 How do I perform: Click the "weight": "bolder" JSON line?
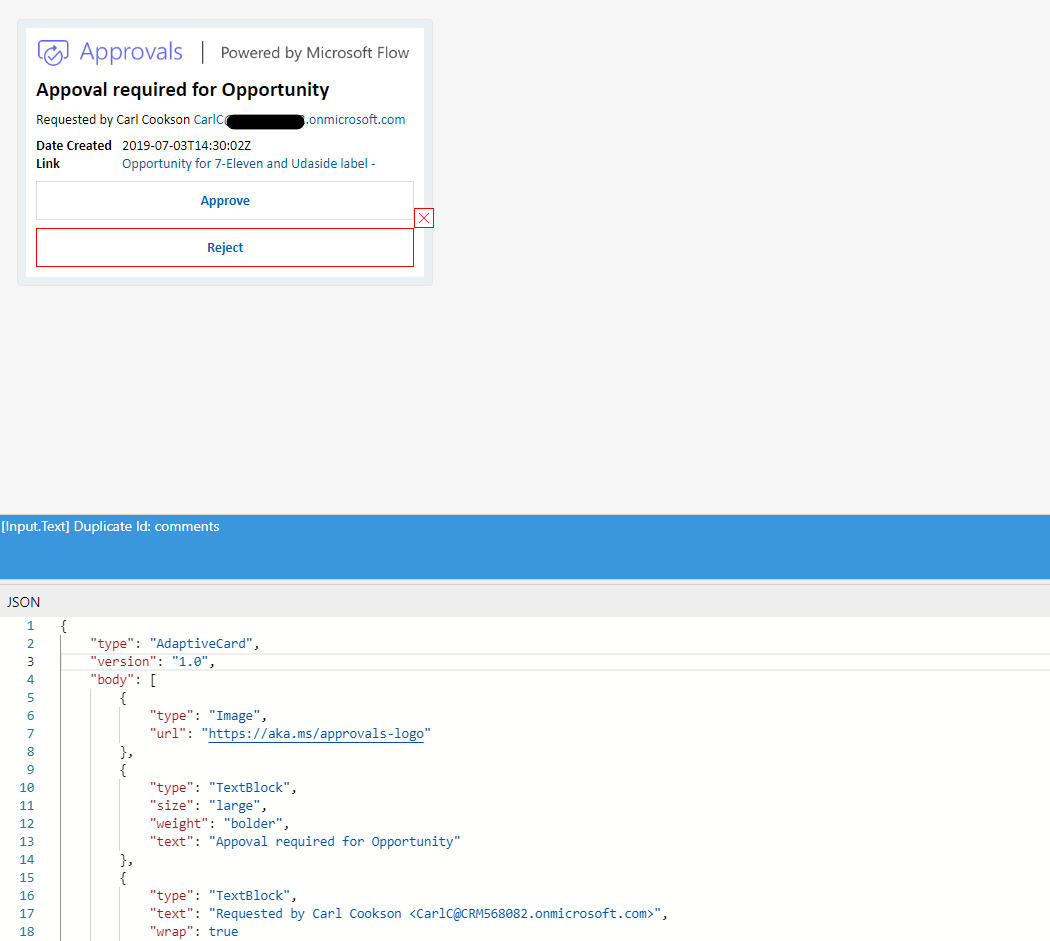(219, 824)
